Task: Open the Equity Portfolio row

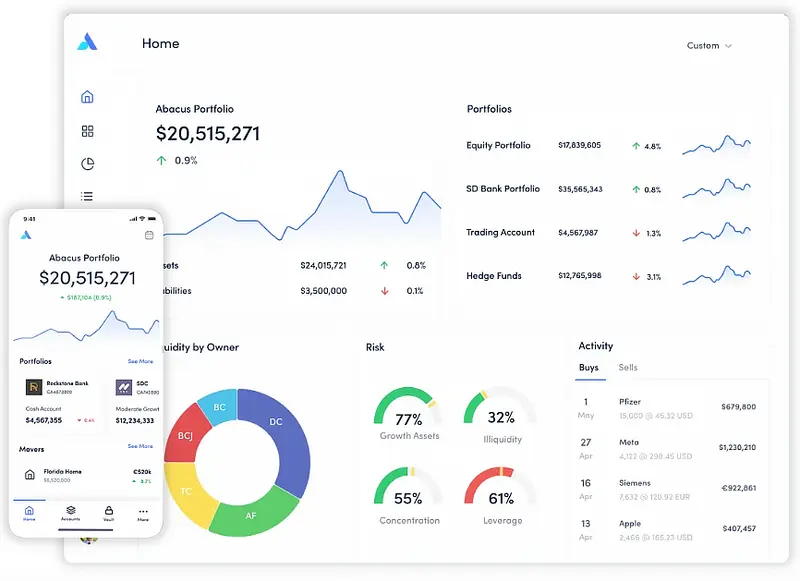Action: coord(498,146)
